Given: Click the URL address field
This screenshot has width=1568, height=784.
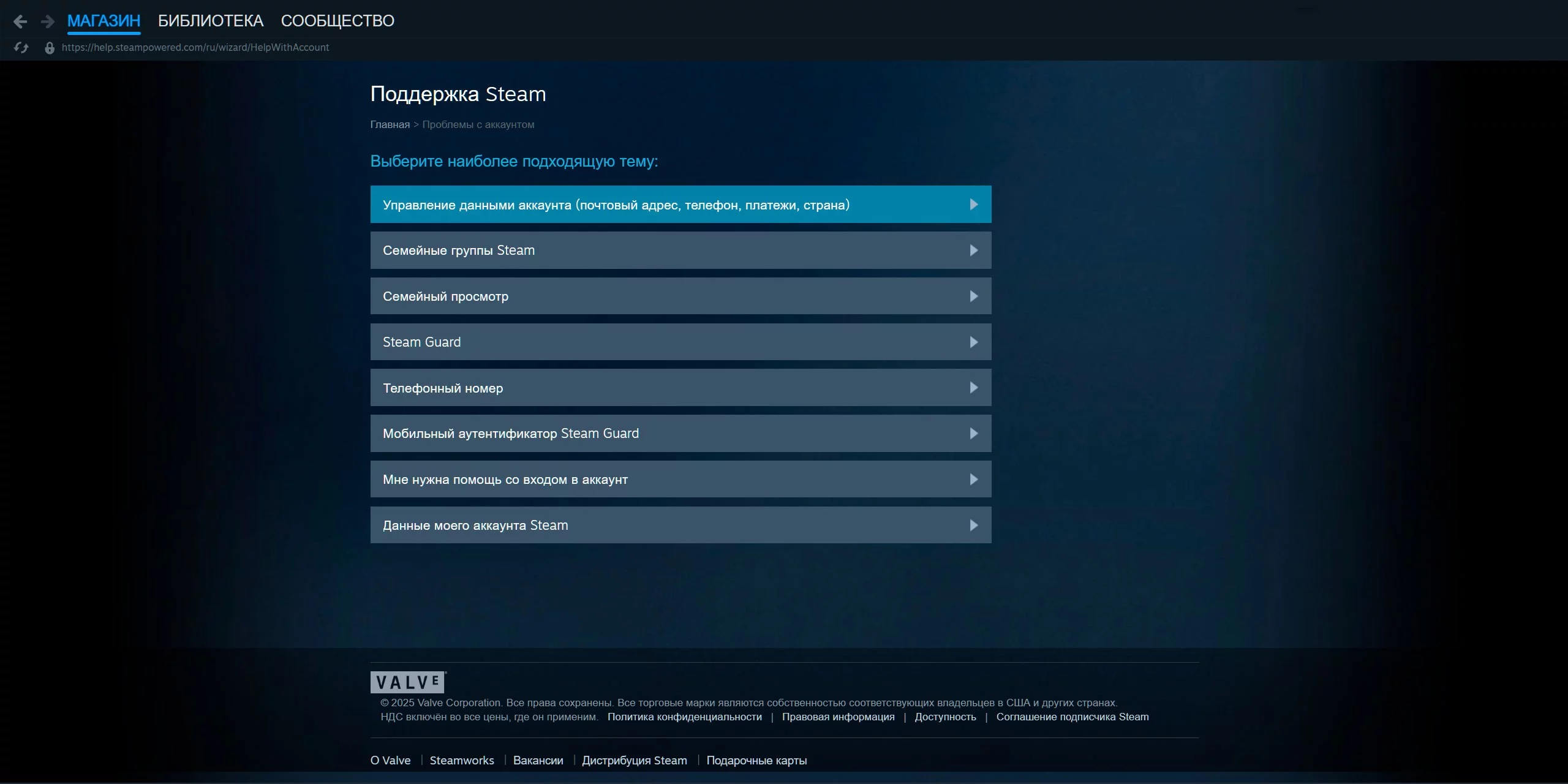Looking at the screenshot, I should [195, 48].
